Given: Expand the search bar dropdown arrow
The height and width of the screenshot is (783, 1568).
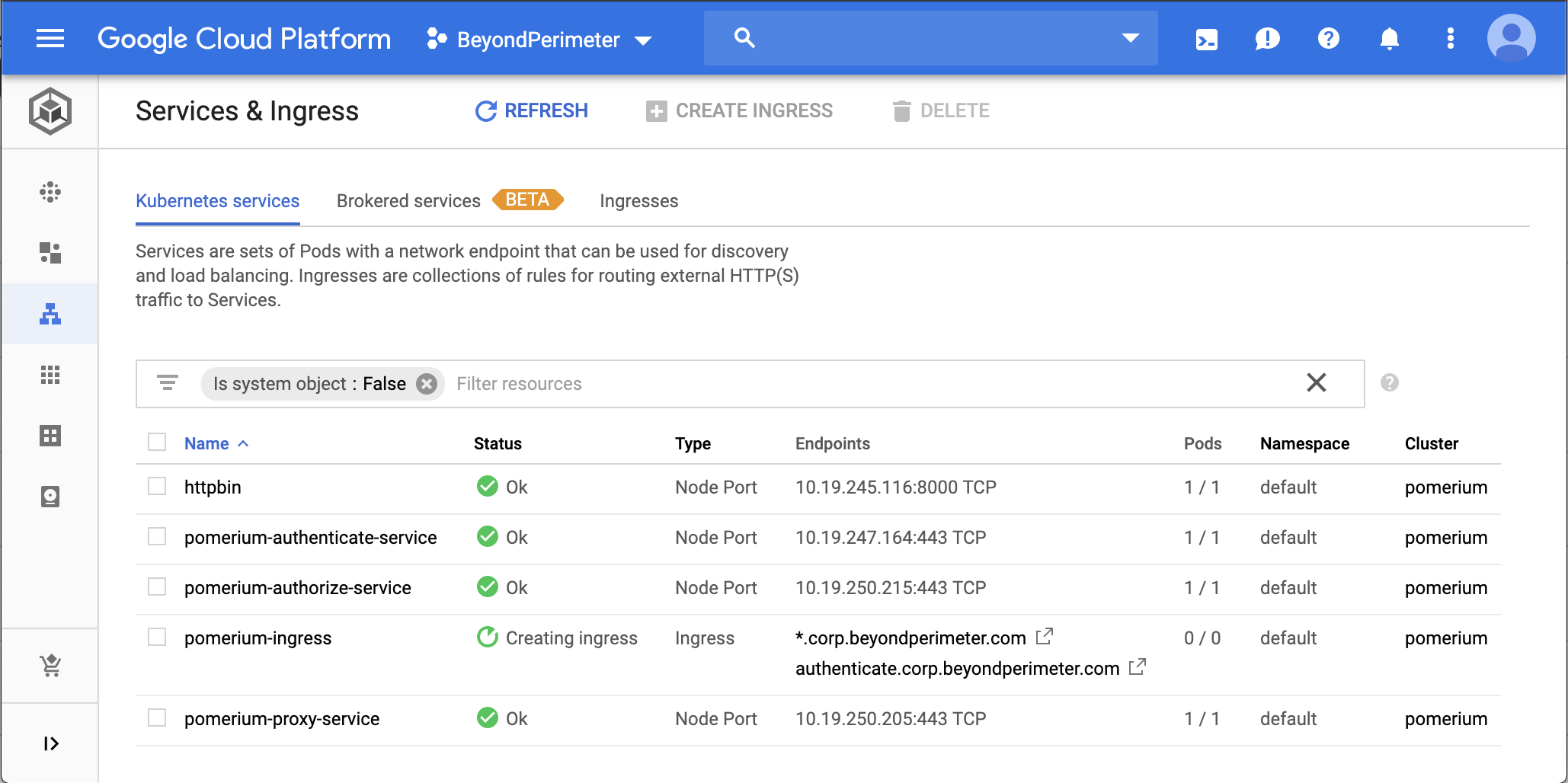Looking at the screenshot, I should (x=1131, y=38).
